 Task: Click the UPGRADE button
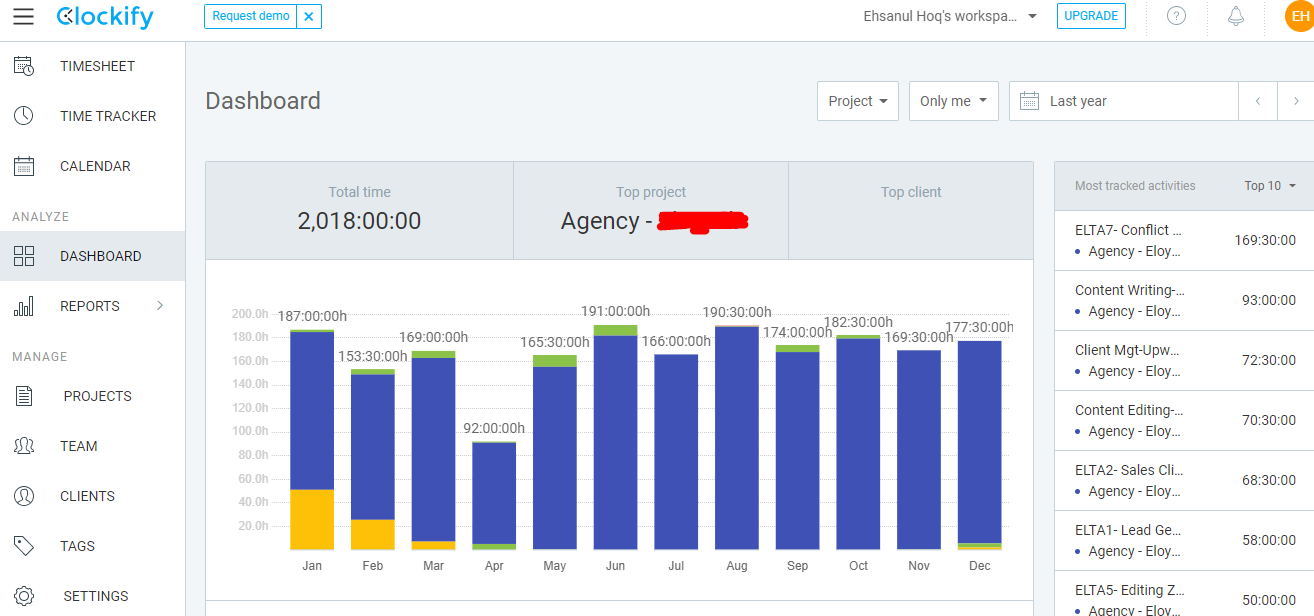[x=1091, y=16]
